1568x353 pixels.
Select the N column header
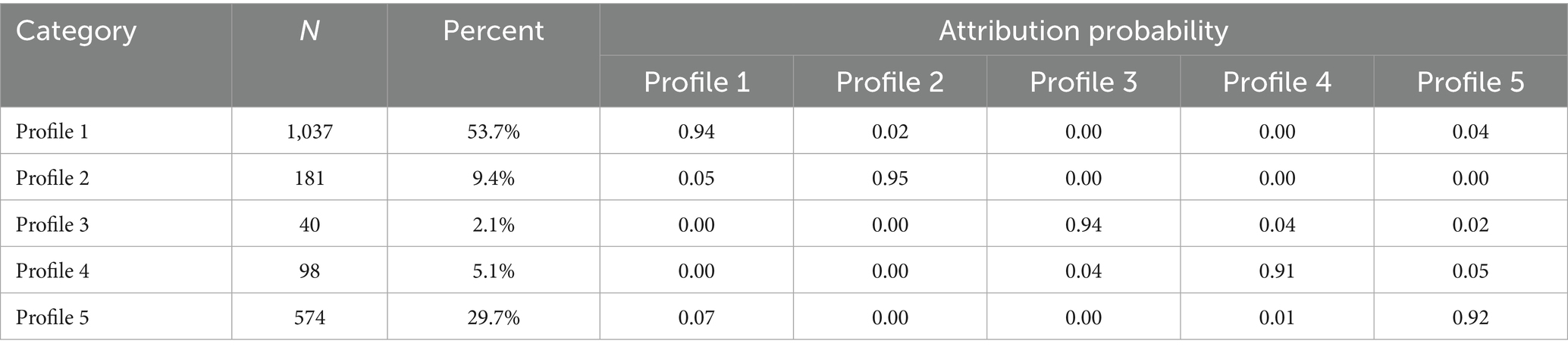pyautogui.click(x=309, y=32)
